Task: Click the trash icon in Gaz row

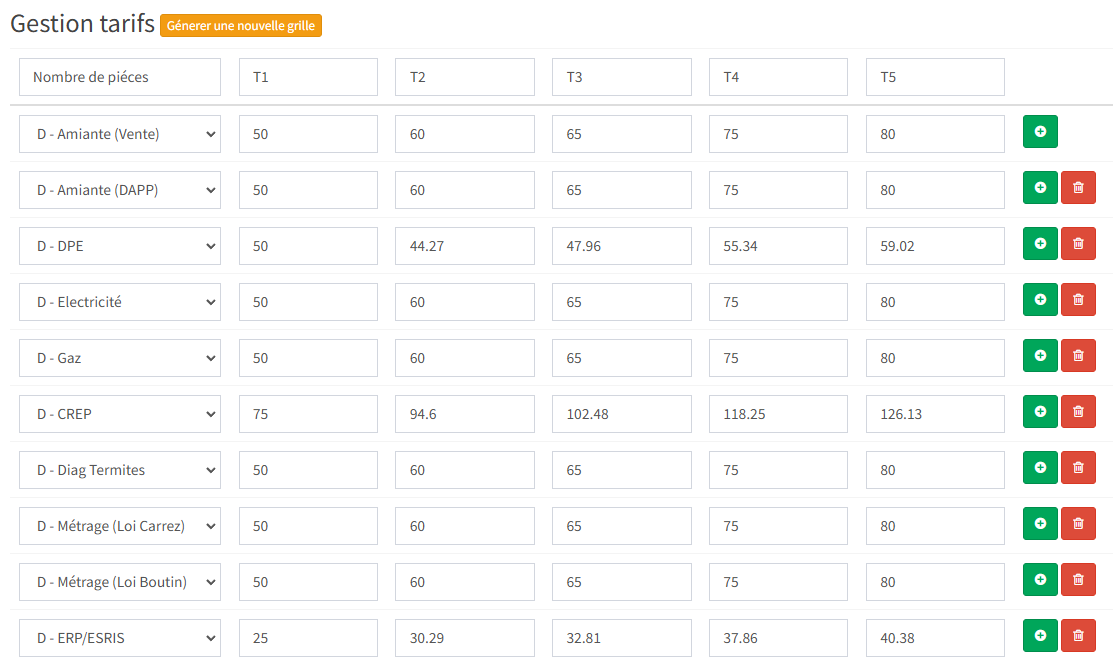Action: pos(1078,356)
